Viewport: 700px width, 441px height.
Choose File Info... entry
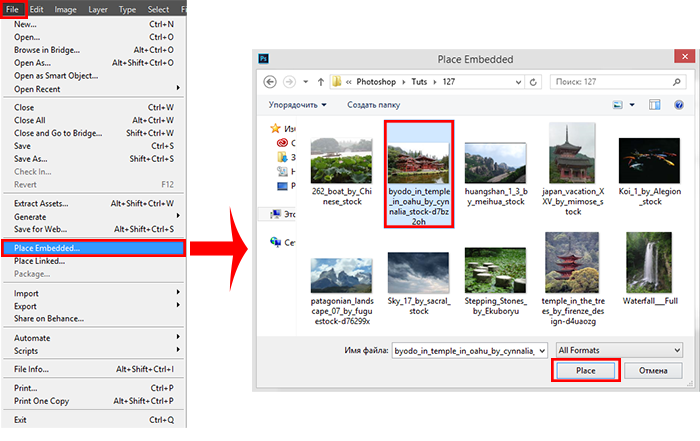coord(93,369)
